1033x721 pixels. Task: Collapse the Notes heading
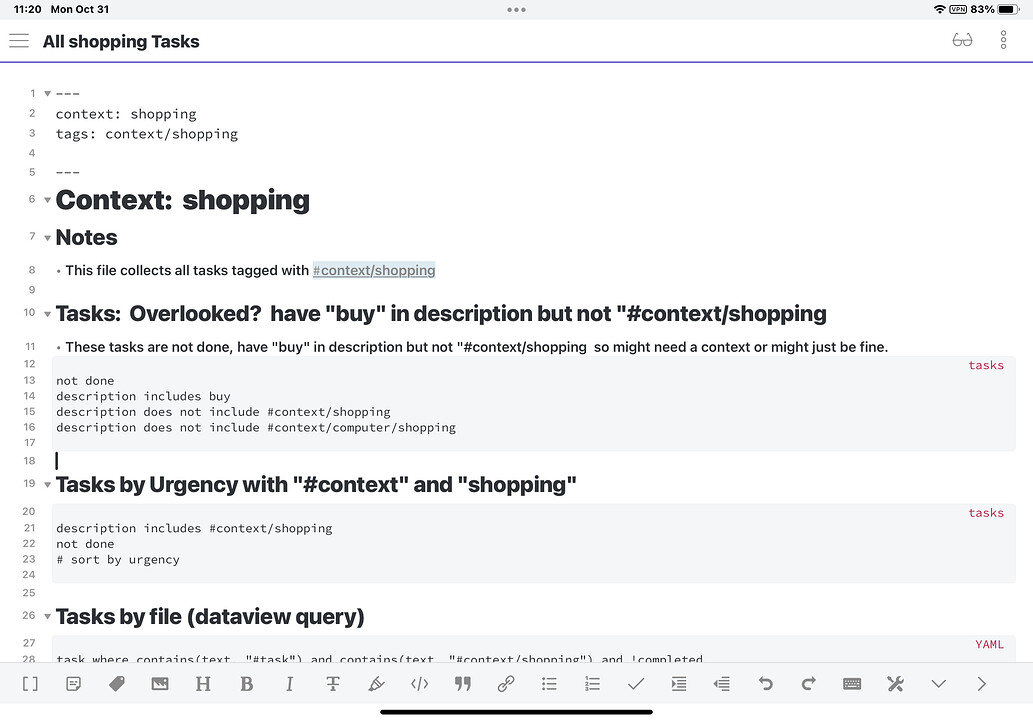[x=47, y=238]
